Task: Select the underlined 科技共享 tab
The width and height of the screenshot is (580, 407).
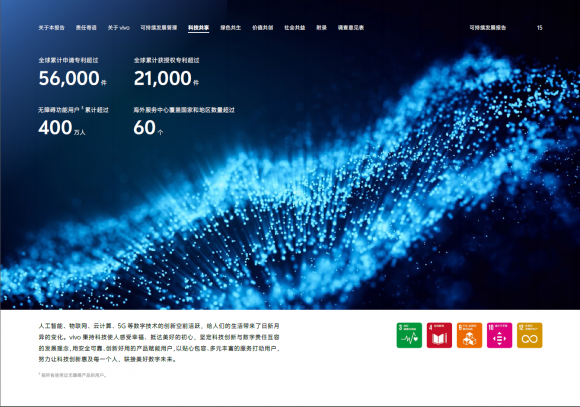Action: point(198,28)
